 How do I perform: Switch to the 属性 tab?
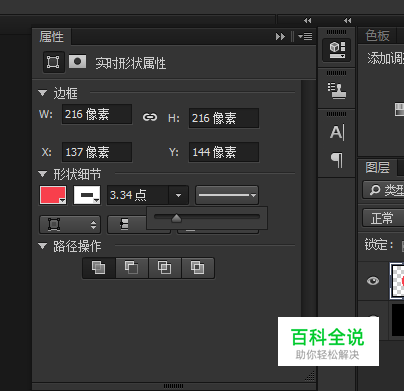click(x=52, y=37)
